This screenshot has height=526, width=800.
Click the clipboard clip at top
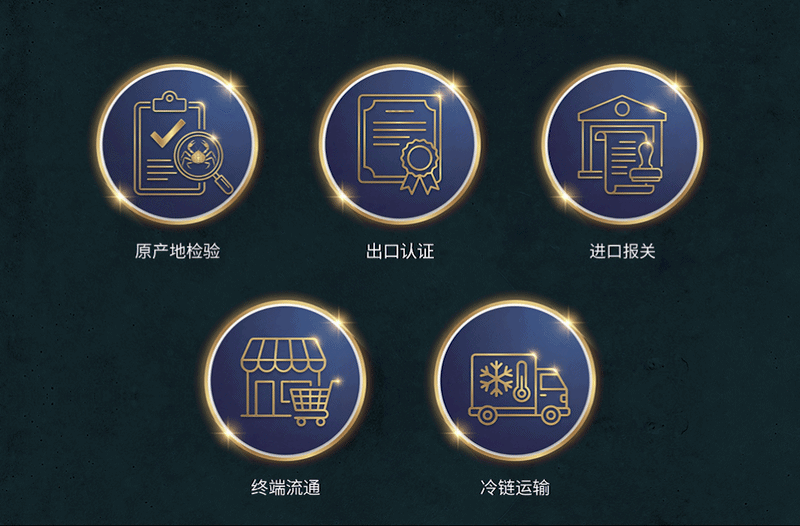pyautogui.click(x=169, y=101)
